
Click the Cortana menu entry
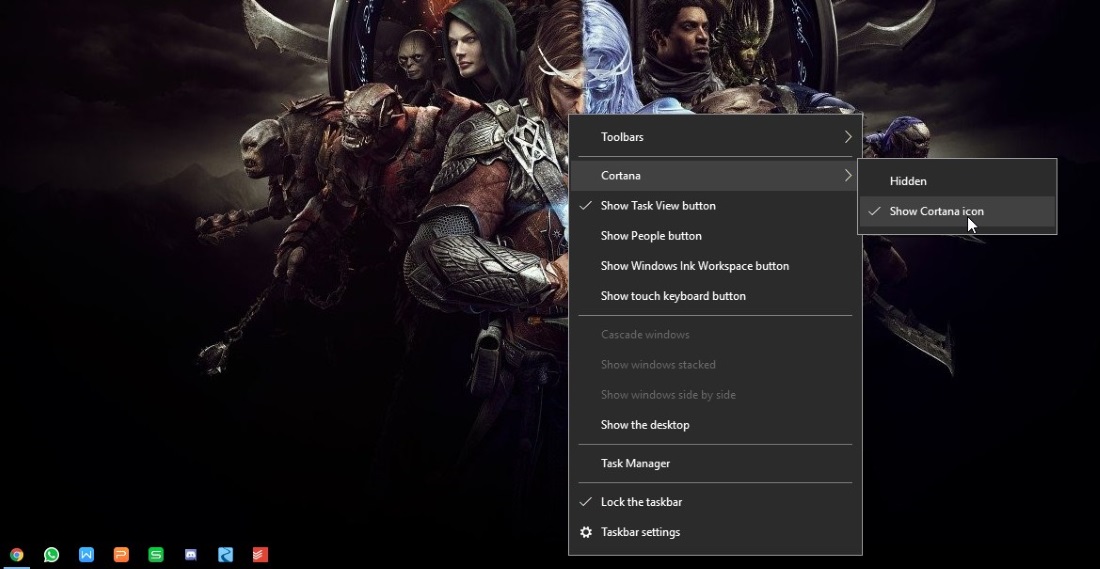pos(715,175)
